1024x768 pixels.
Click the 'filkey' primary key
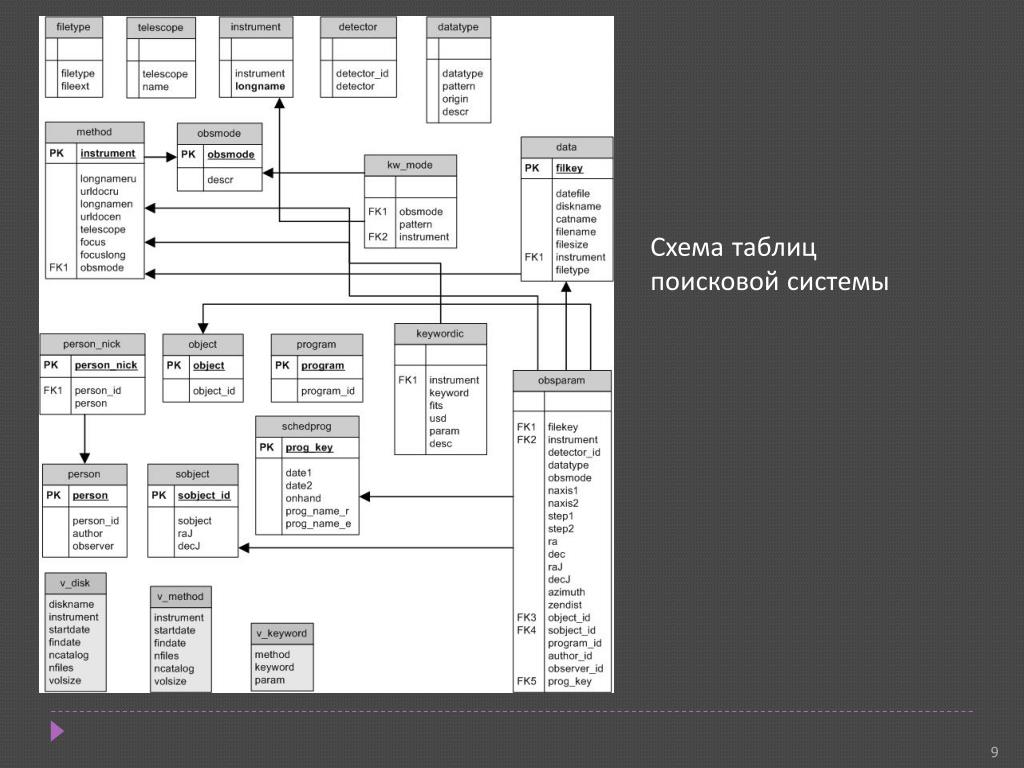click(x=569, y=168)
